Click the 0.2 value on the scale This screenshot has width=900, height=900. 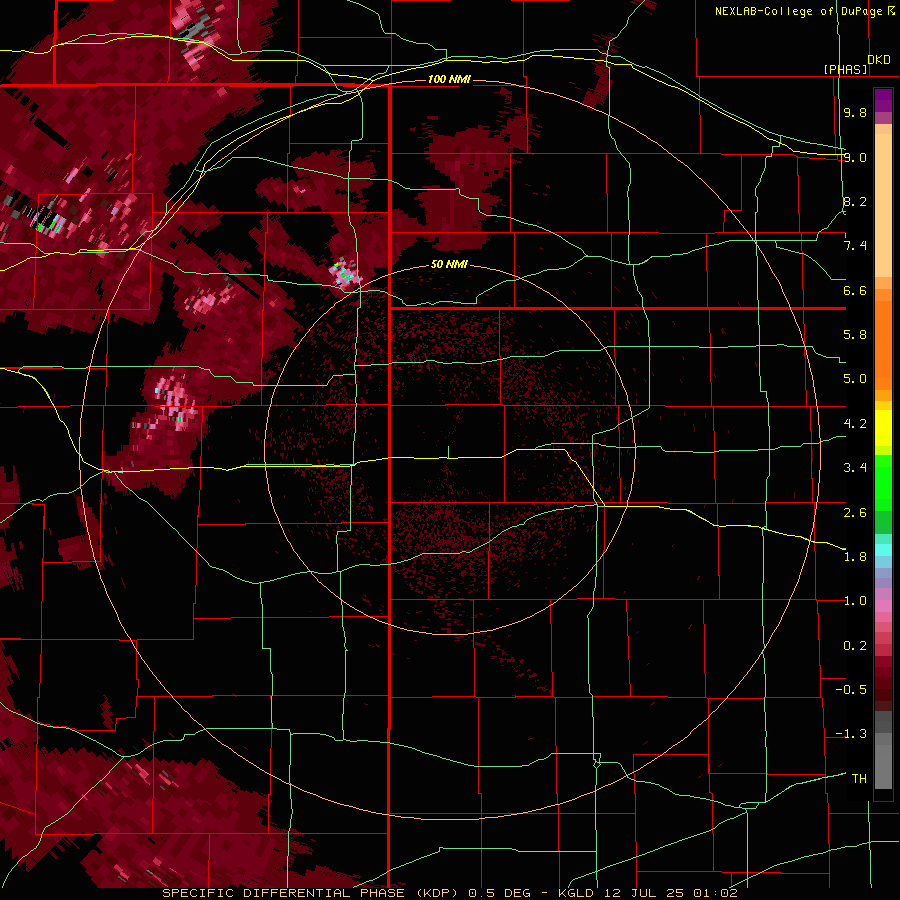[x=855, y=645]
